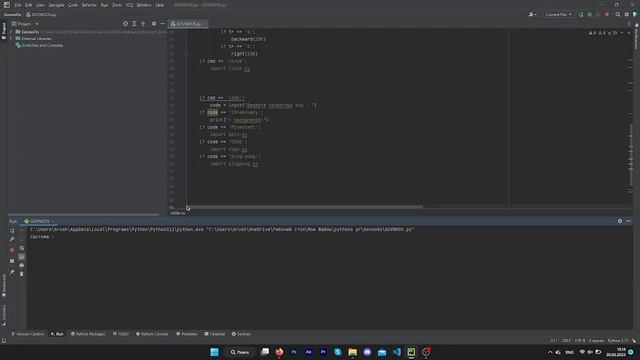This screenshot has width=640, height=360.
Task: Open the View menu
Action: pyautogui.click(x=40, y=5)
